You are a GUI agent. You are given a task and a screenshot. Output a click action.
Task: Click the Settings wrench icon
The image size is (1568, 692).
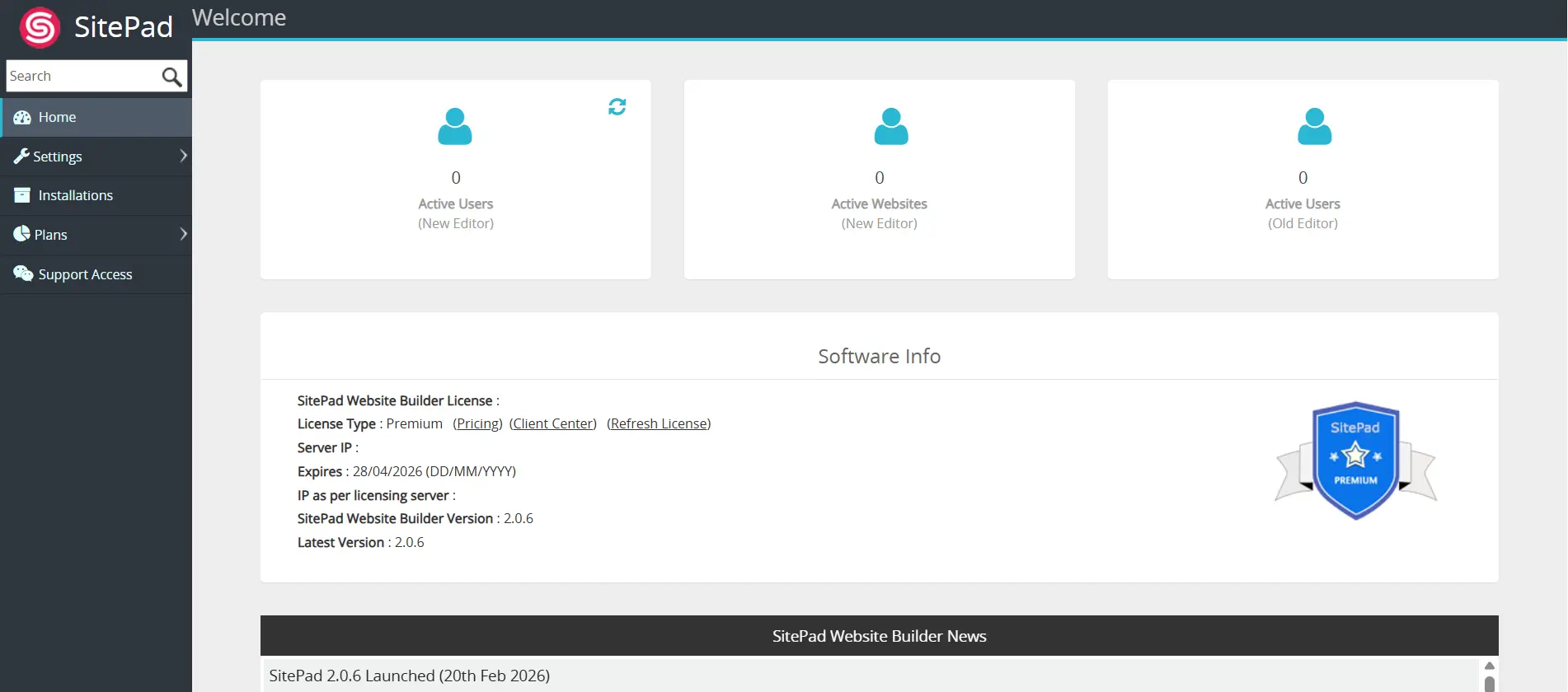[x=21, y=156]
